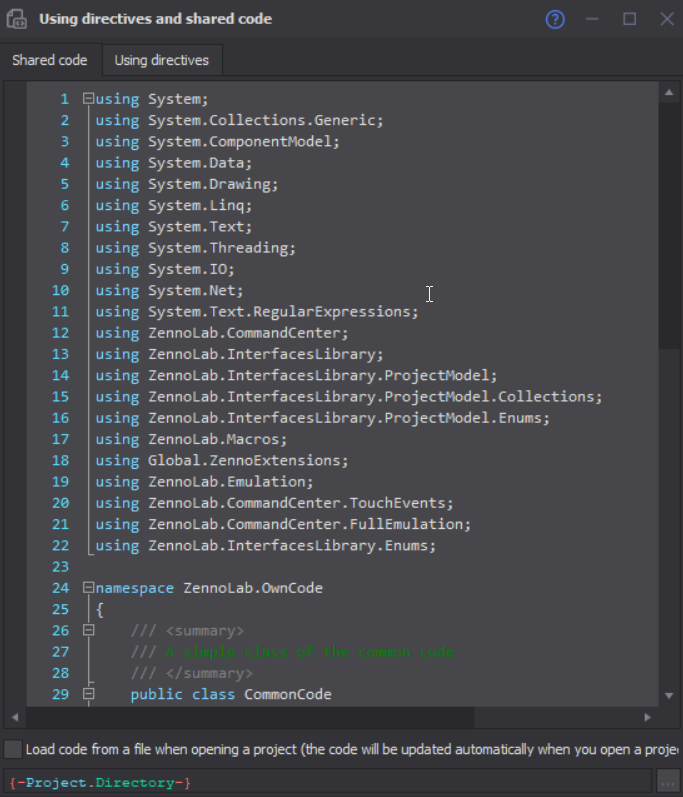Click line 17 using ZennoLab.Macros
The image size is (683, 797).
[192, 439]
